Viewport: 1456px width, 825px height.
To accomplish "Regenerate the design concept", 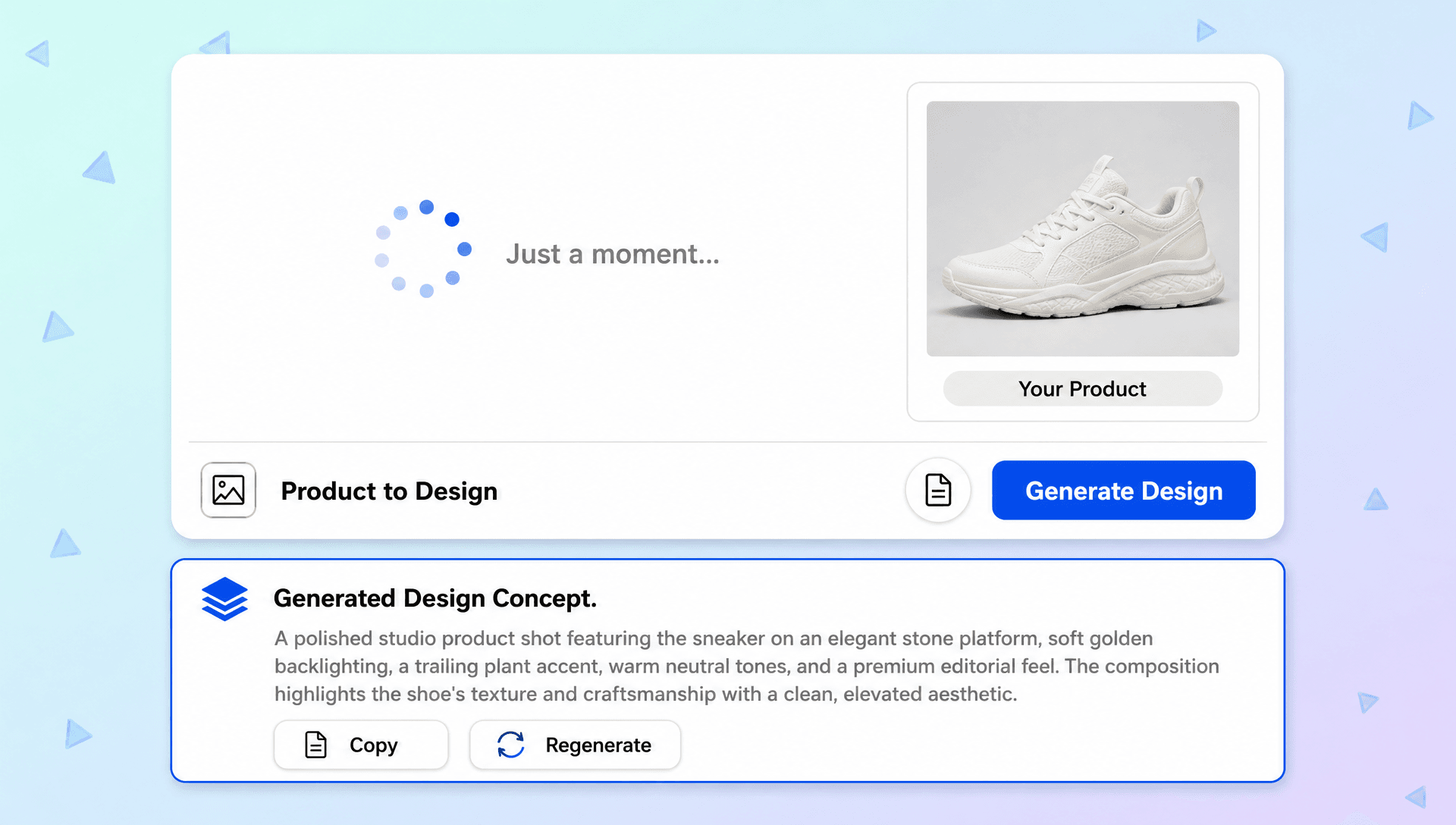I will tap(575, 745).
